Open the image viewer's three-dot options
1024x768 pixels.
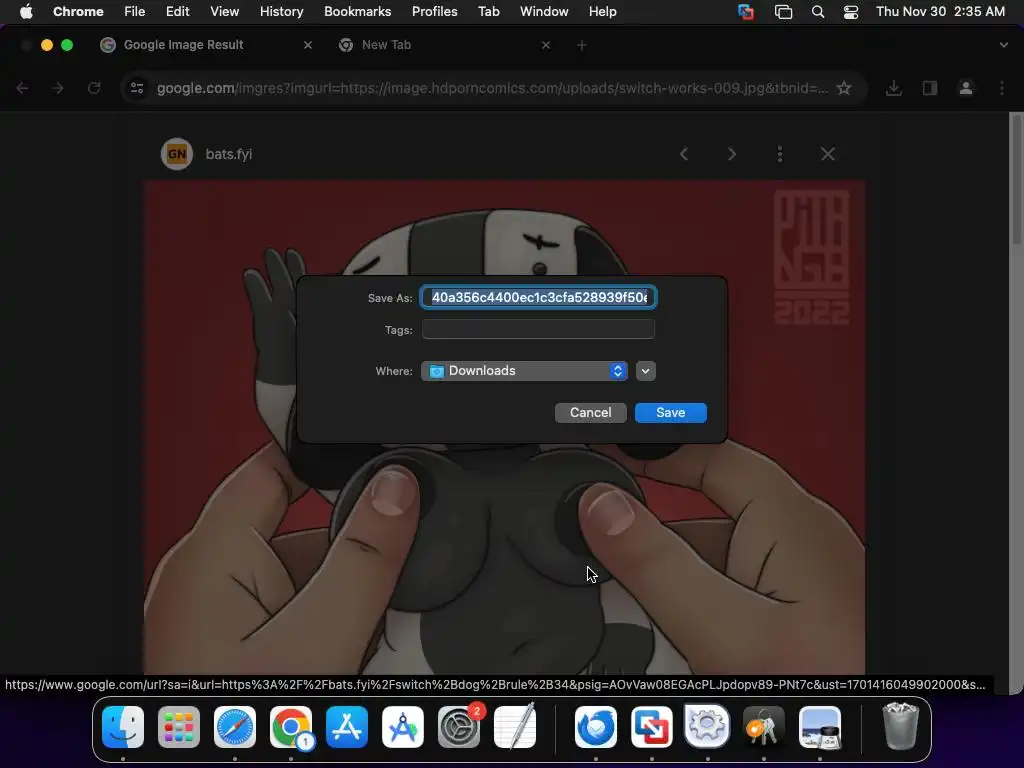point(780,154)
